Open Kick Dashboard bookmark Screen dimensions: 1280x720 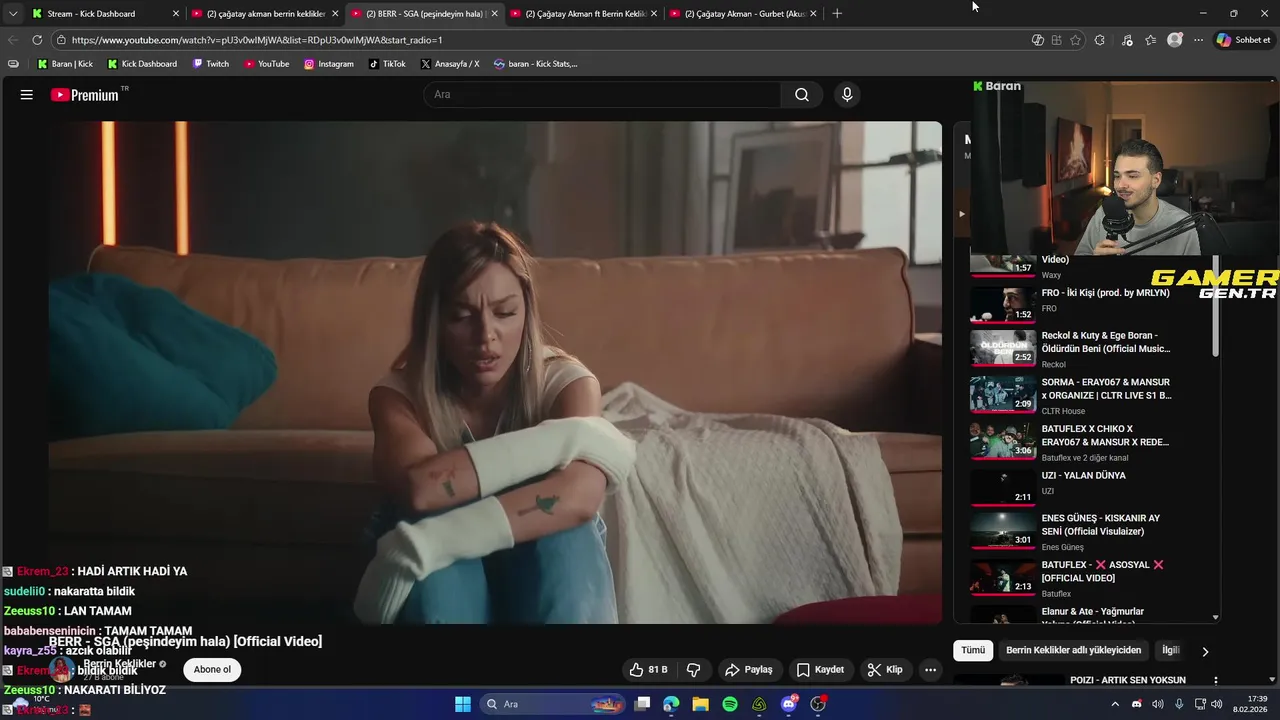[x=142, y=64]
